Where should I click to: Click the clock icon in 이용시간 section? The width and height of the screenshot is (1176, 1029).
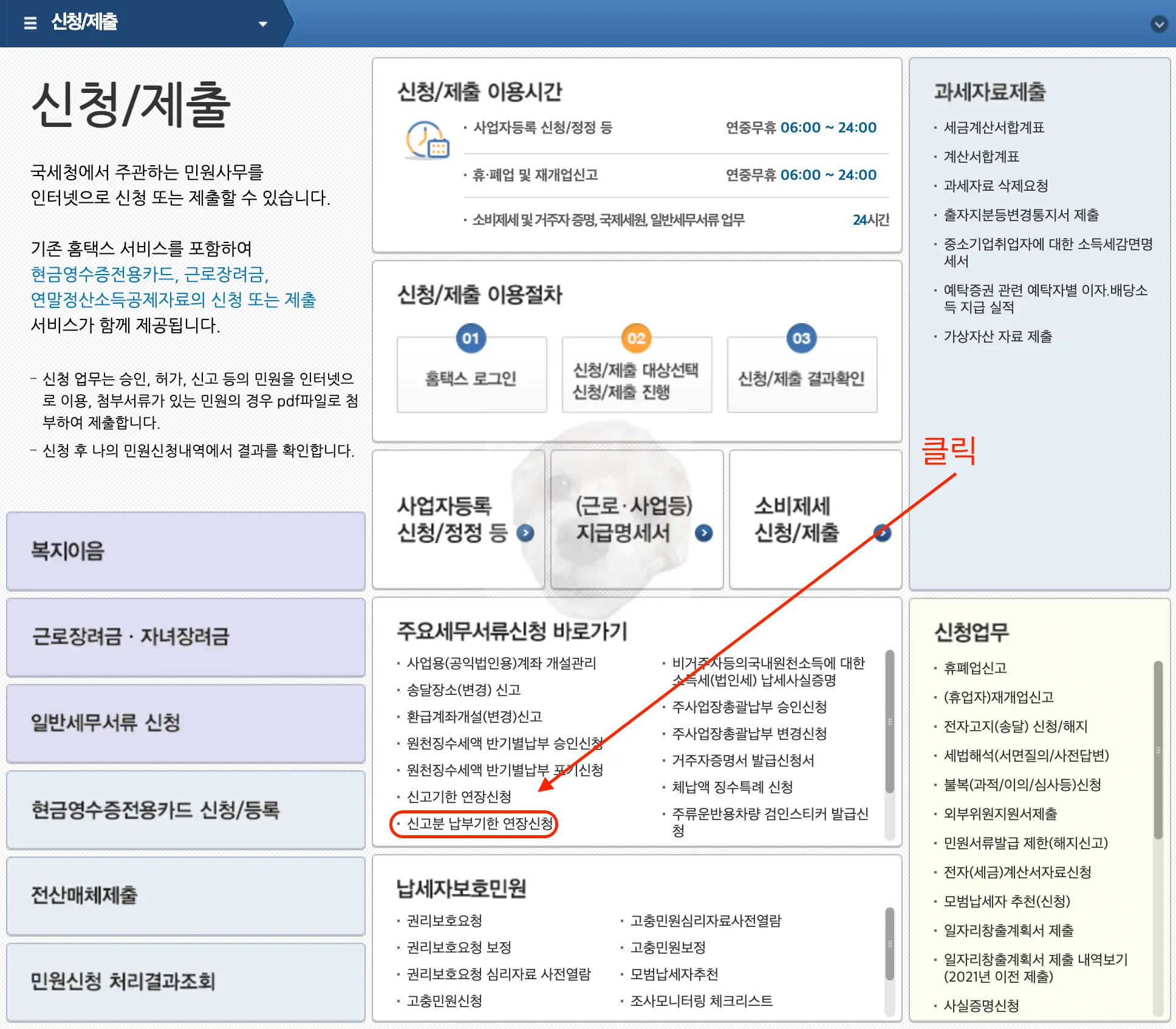tap(426, 140)
